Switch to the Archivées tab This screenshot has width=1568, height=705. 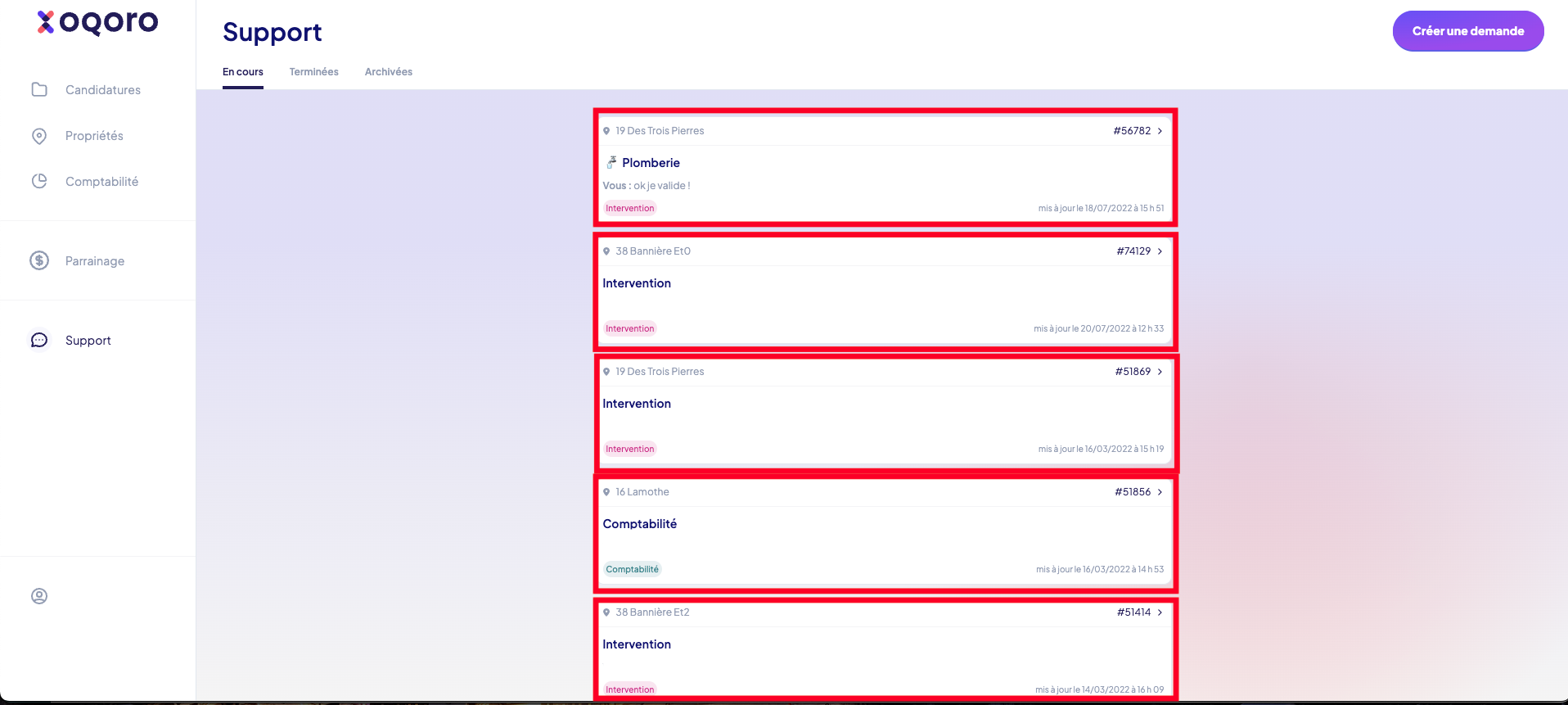pyautogui.click(x=389, y=72)
